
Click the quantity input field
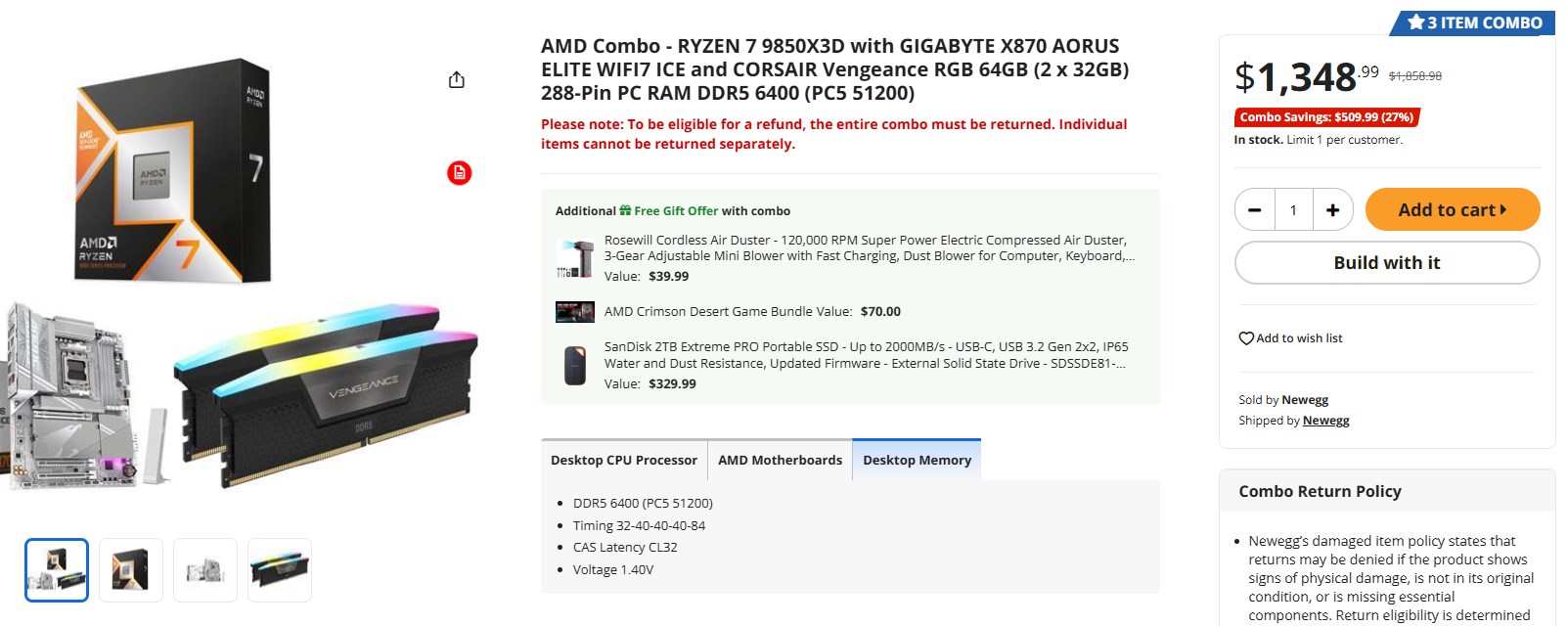[x=1293, y=210]
